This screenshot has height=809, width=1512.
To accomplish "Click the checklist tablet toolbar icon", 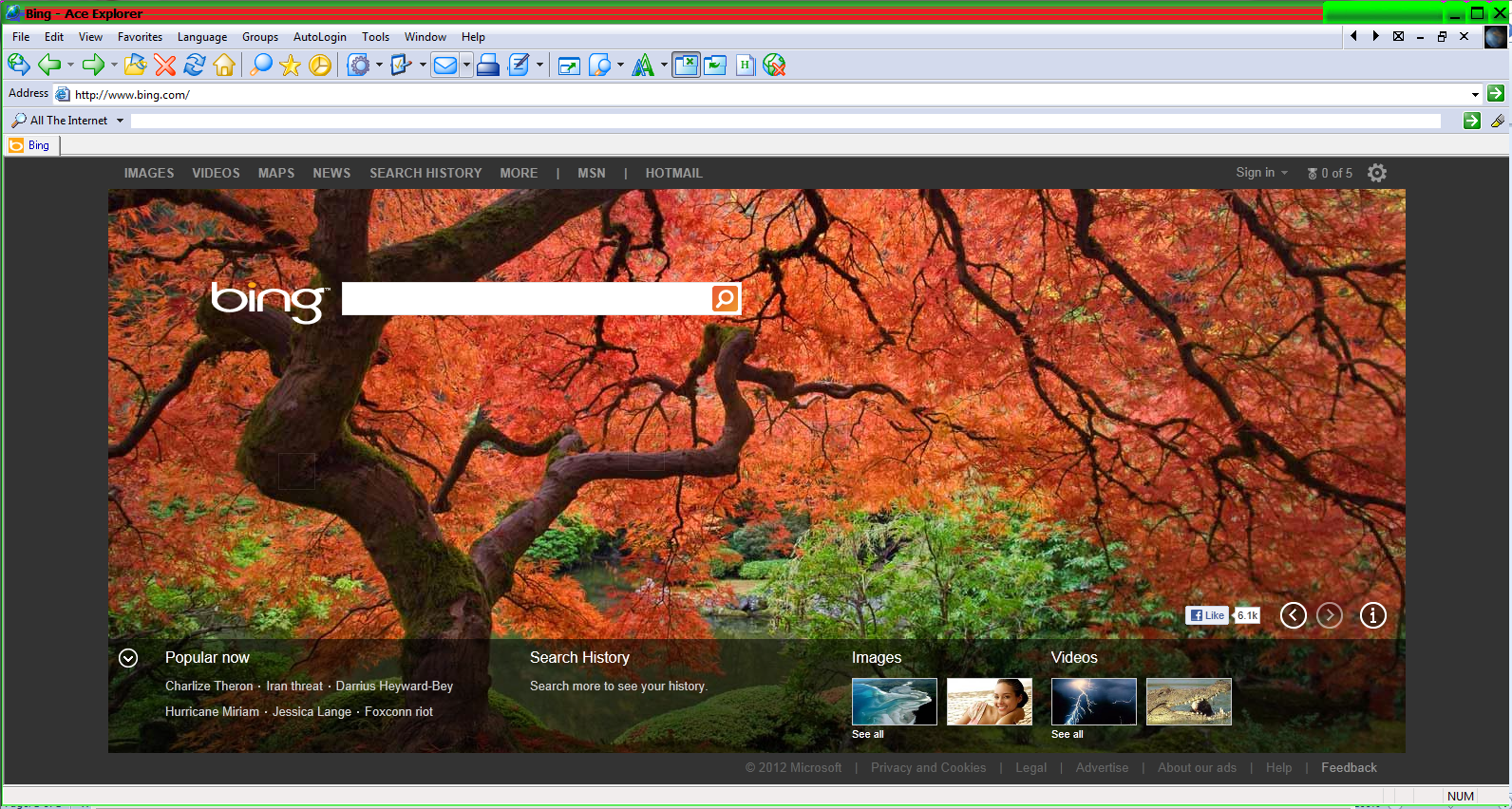I will [402, 65].
